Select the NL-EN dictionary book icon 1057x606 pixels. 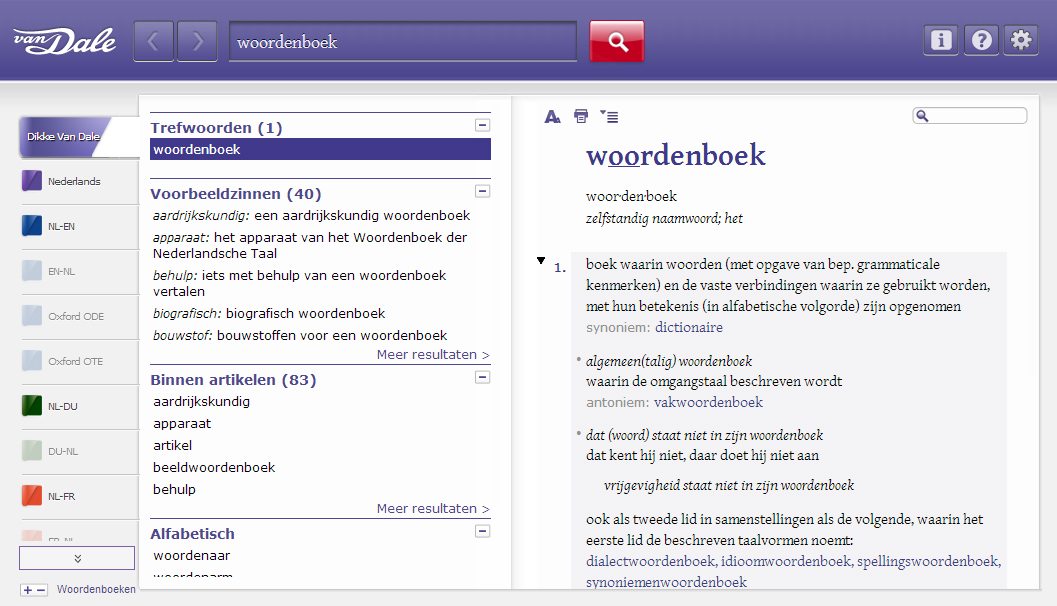pos(32,226)
